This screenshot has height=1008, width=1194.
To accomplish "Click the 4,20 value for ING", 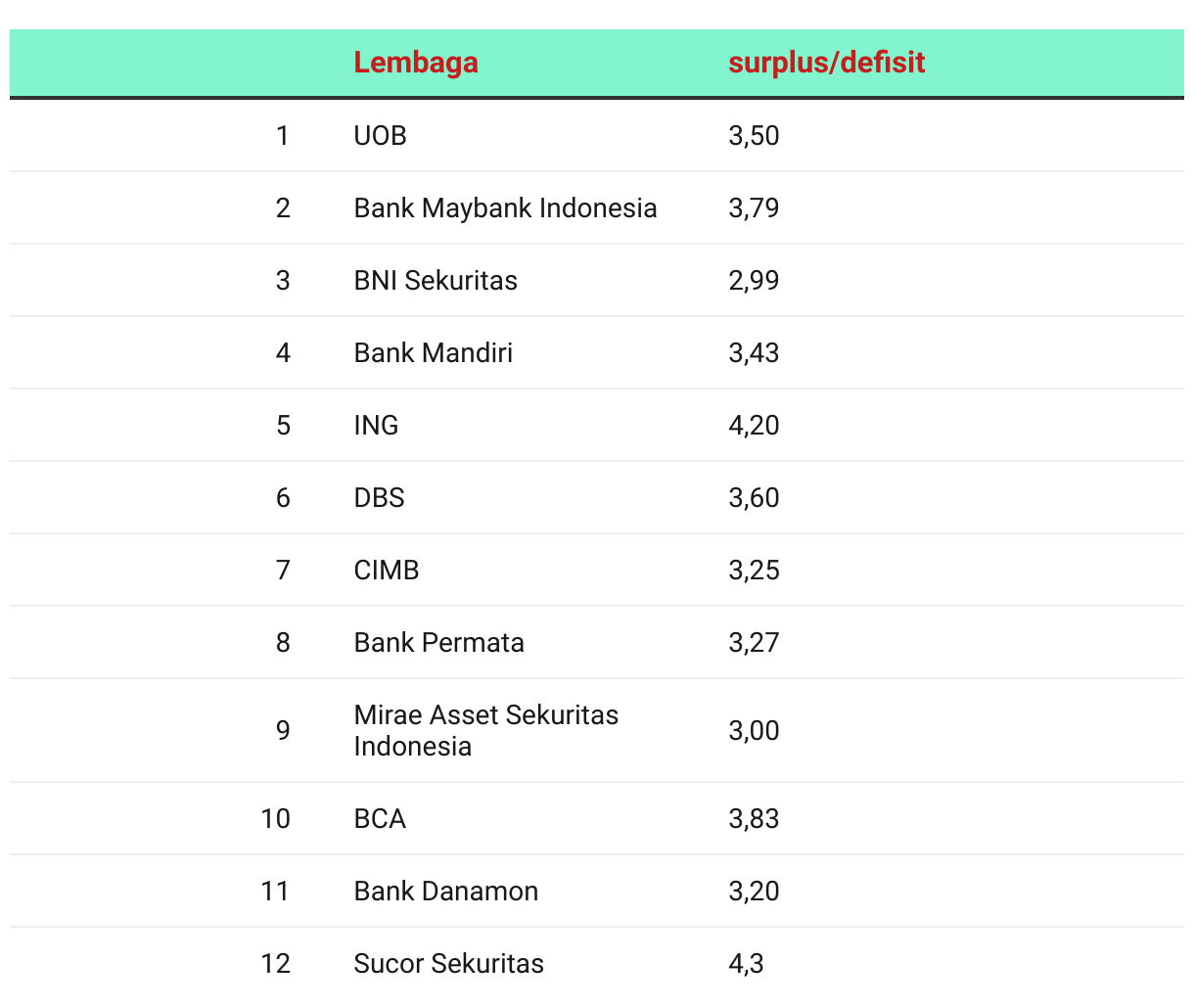I will click(754, 425).
